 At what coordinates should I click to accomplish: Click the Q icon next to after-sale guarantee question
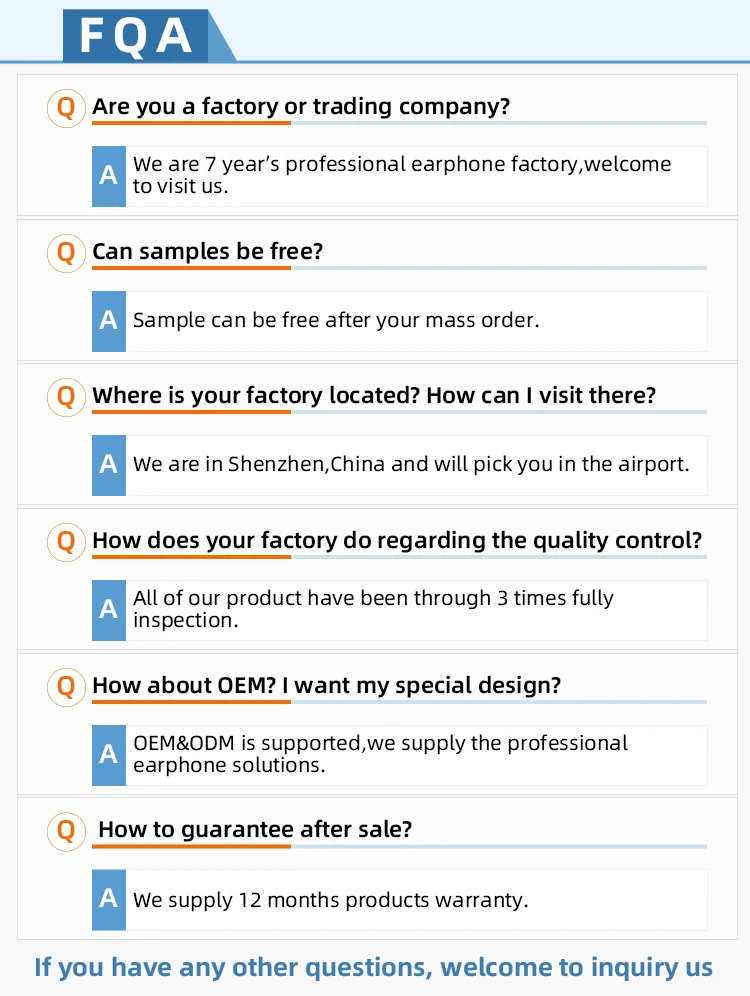[x=66, y=830]
